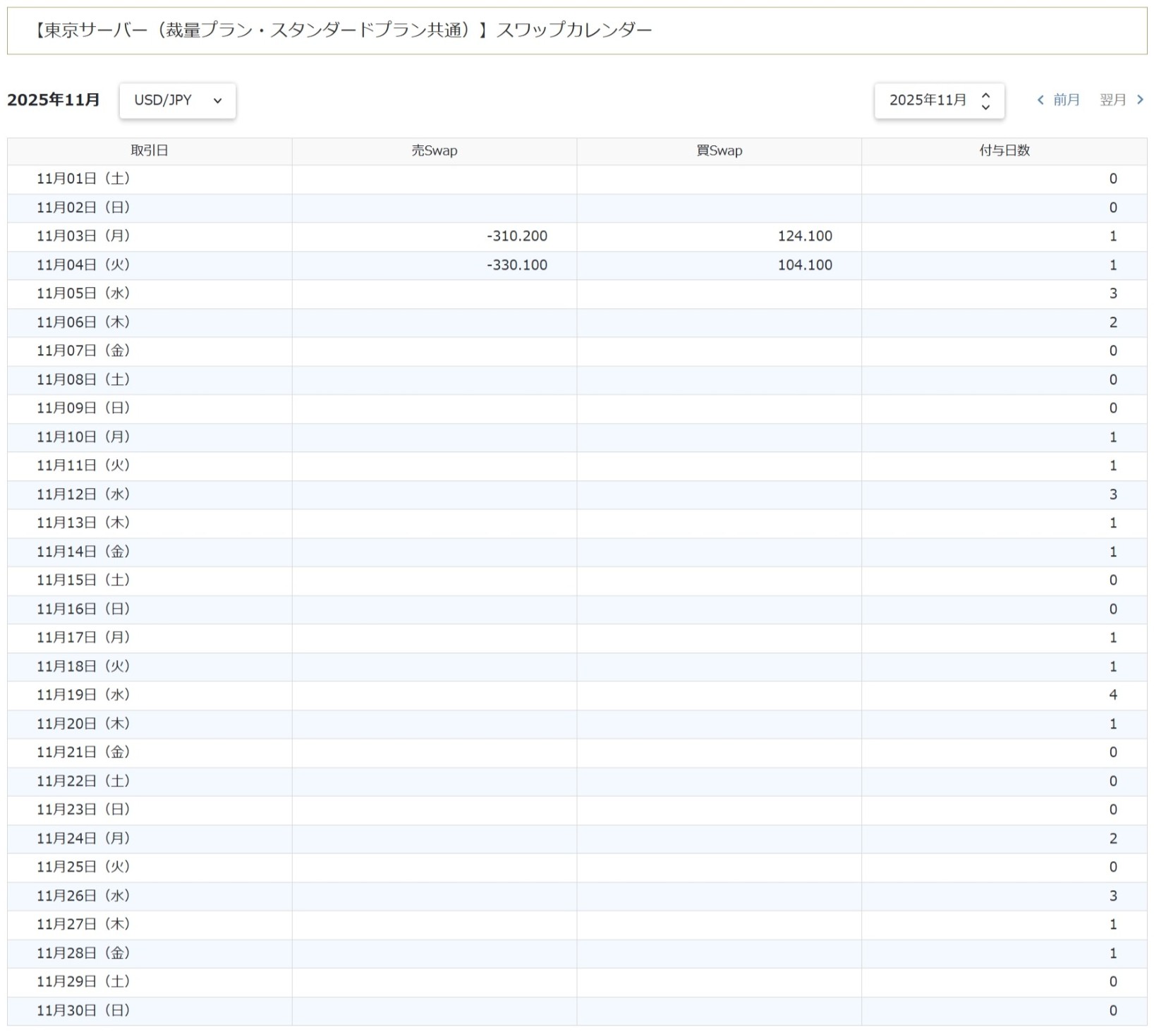The image size is (1154, 1036).
Task: Click the 2 days value for 11月06日
Action: [x=1113, y=322]
